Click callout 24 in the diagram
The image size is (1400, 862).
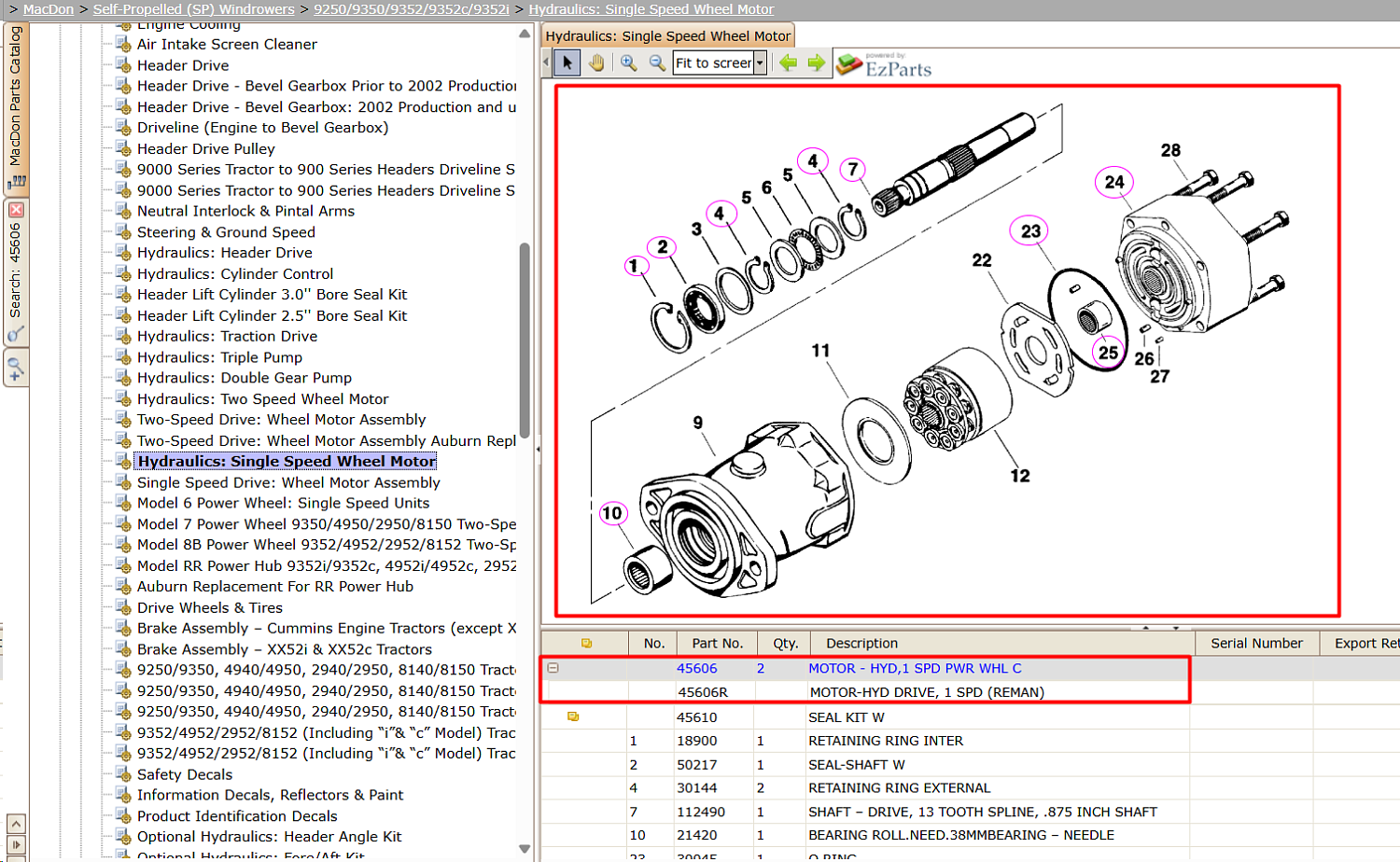[x=1114, y=183]
